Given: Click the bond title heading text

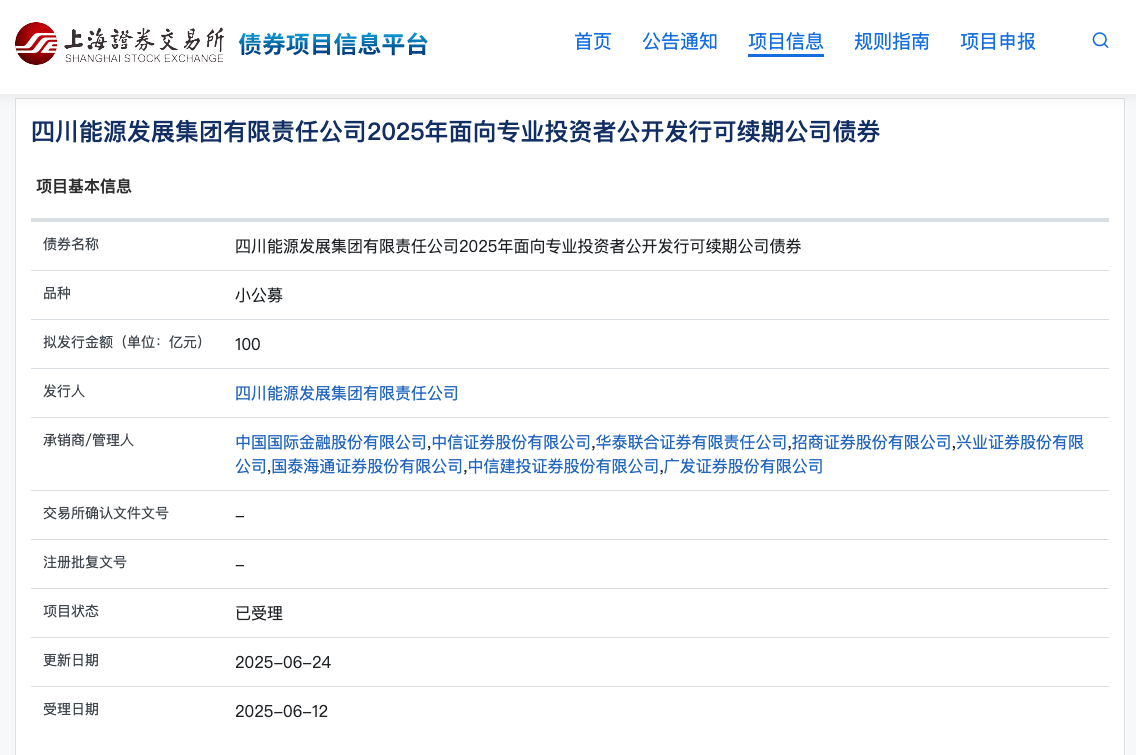Looking at the screenshot, I should [455, 132].
